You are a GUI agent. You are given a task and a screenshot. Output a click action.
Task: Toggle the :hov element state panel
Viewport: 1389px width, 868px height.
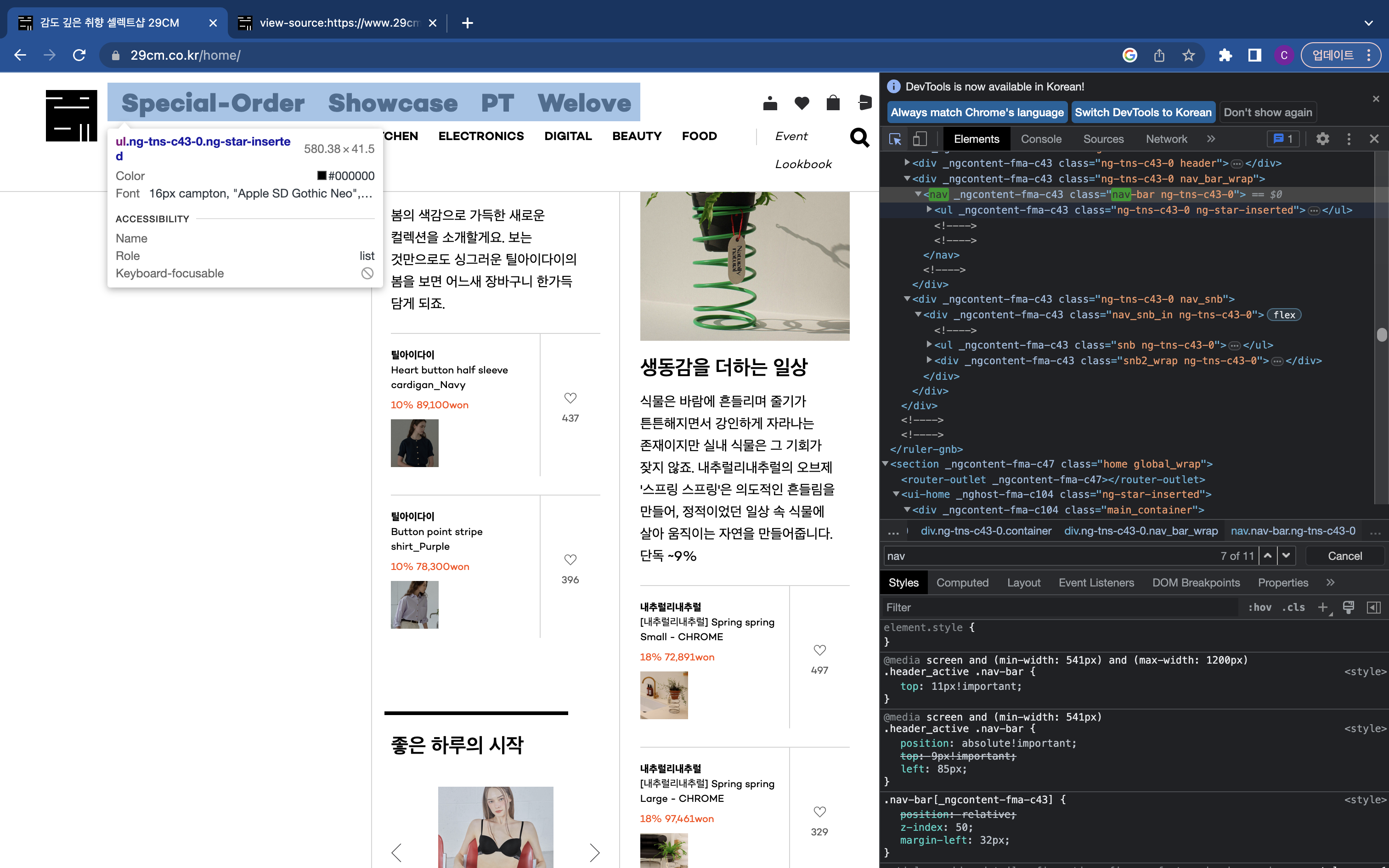tap(1259, 607)
